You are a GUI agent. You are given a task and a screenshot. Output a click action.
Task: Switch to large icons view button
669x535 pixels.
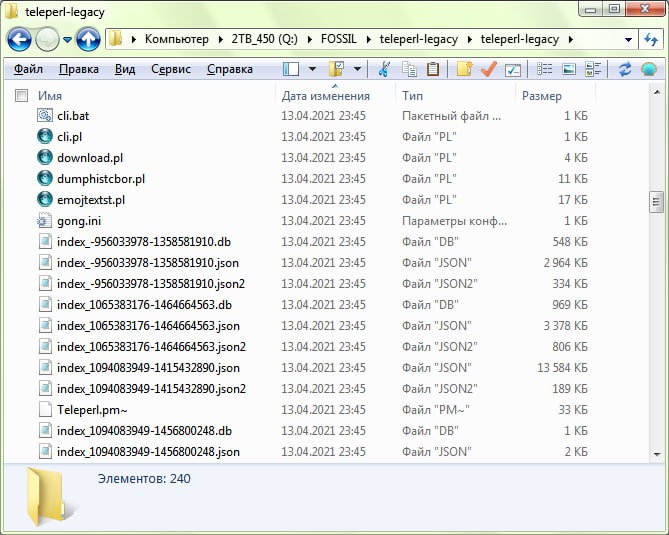[569, 69]
